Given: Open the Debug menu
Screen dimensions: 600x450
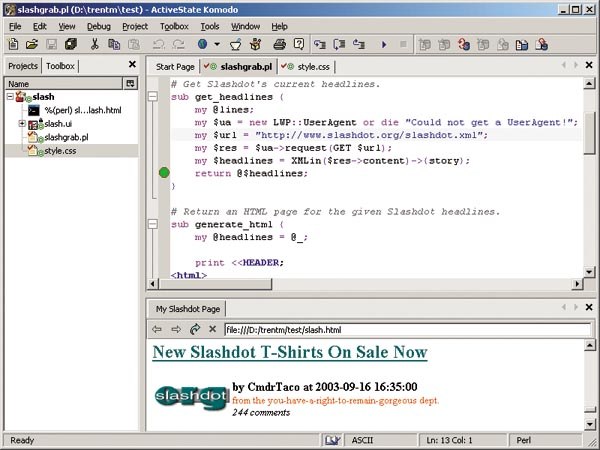Looking at the screenshot, I should click(99, 26).
